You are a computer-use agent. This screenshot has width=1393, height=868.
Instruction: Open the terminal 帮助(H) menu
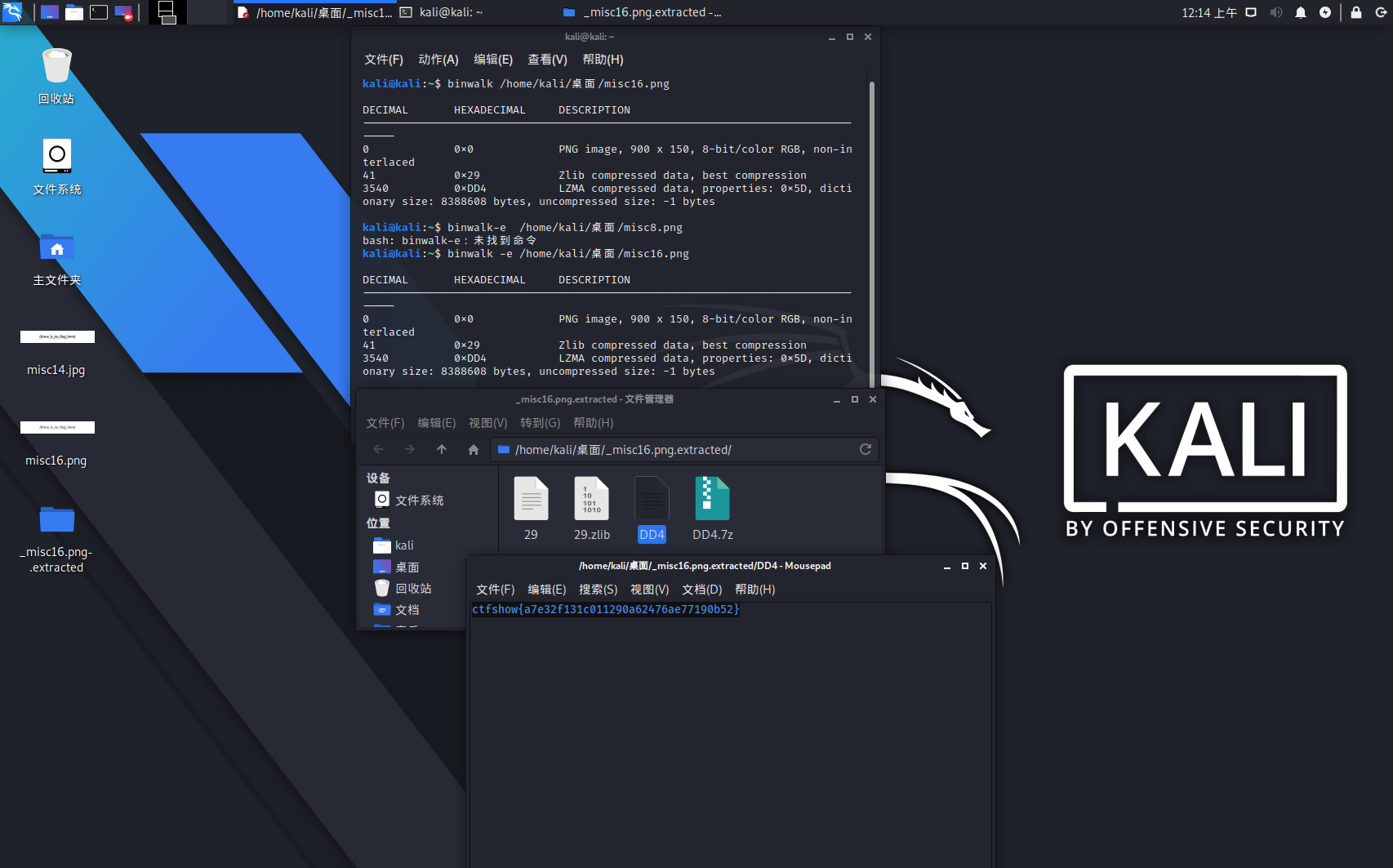pos(603,60)
